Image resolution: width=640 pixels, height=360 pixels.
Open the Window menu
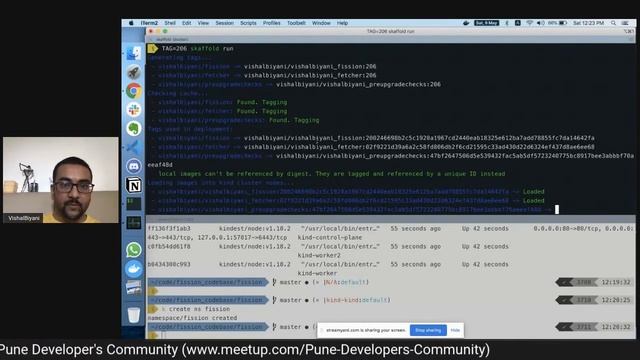click(x=321, y=23)
